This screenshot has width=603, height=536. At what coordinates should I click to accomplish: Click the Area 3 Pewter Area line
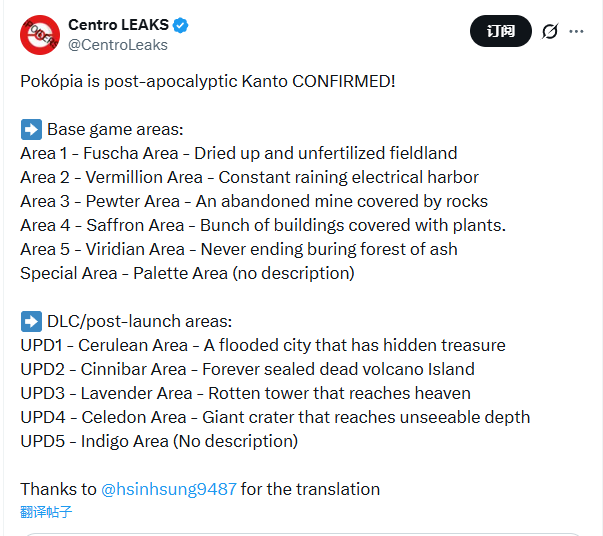point(254,201)
